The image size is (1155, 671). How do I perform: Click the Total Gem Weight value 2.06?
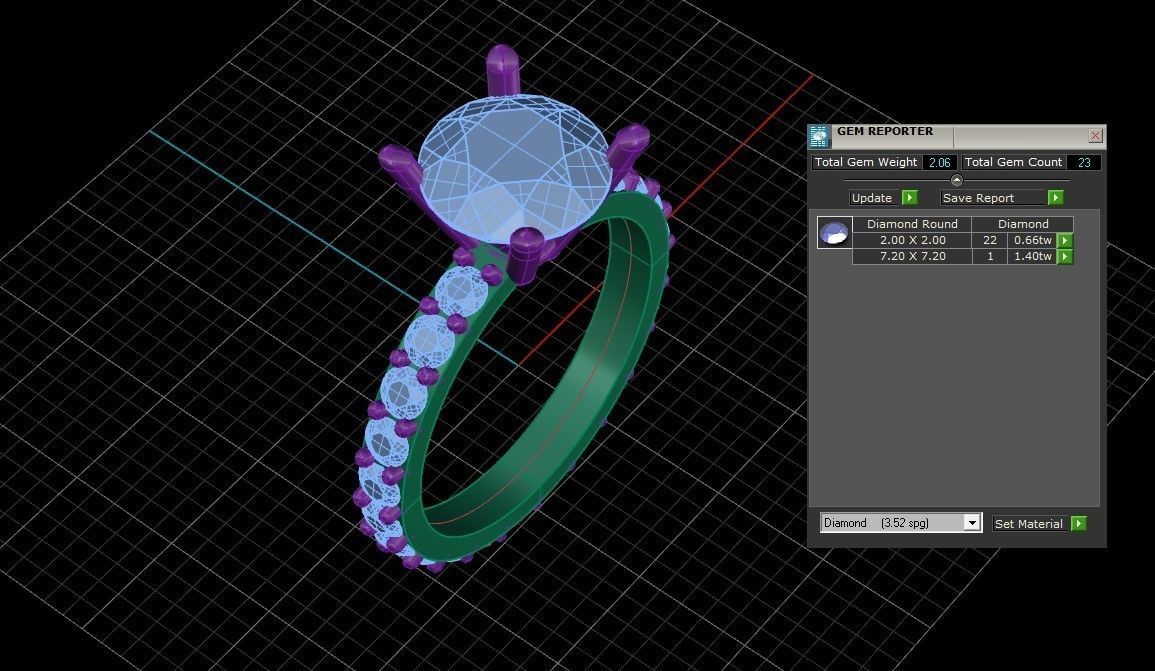click(x=939, y=162)
